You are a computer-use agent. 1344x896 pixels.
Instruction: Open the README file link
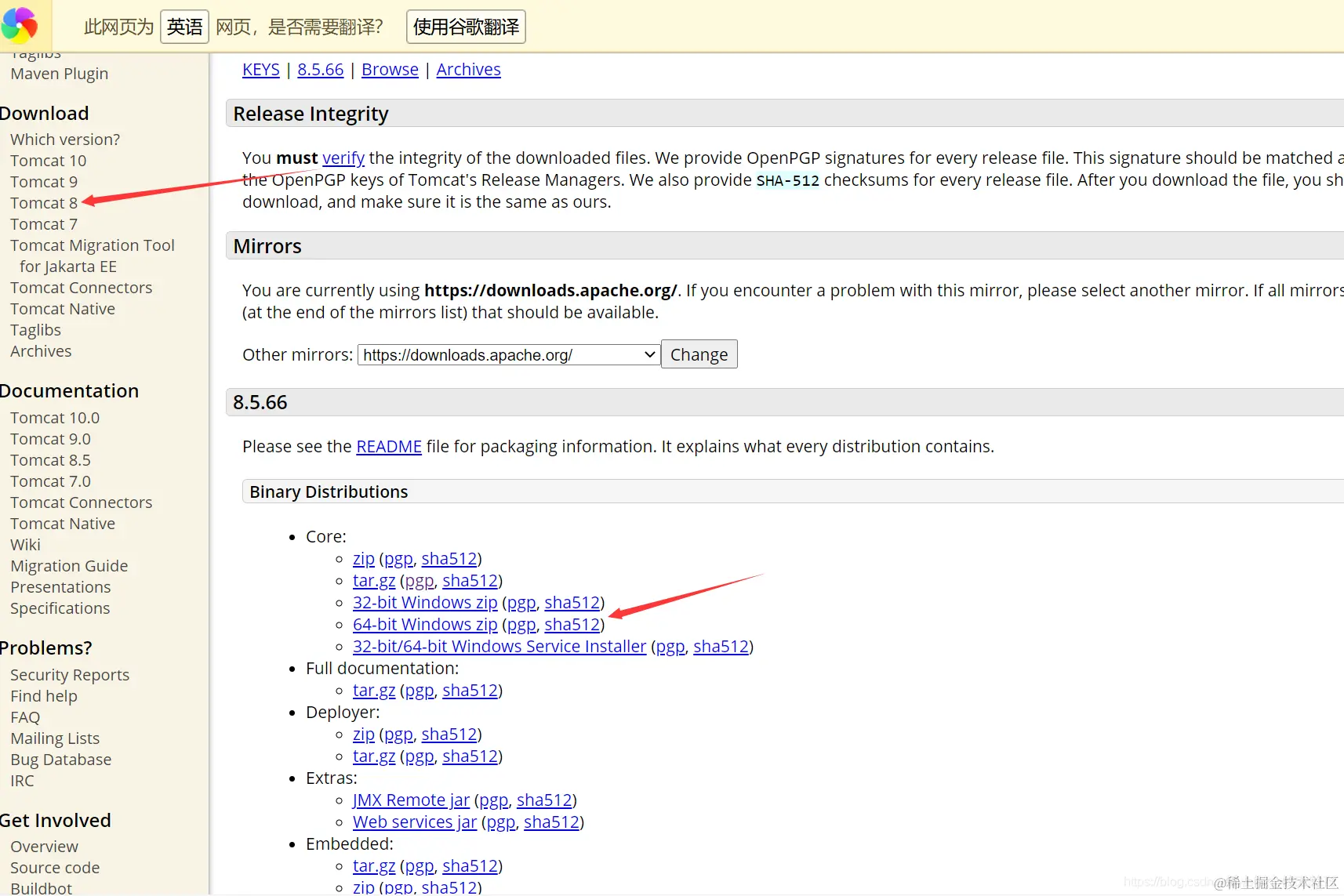[x=389, y=447]
